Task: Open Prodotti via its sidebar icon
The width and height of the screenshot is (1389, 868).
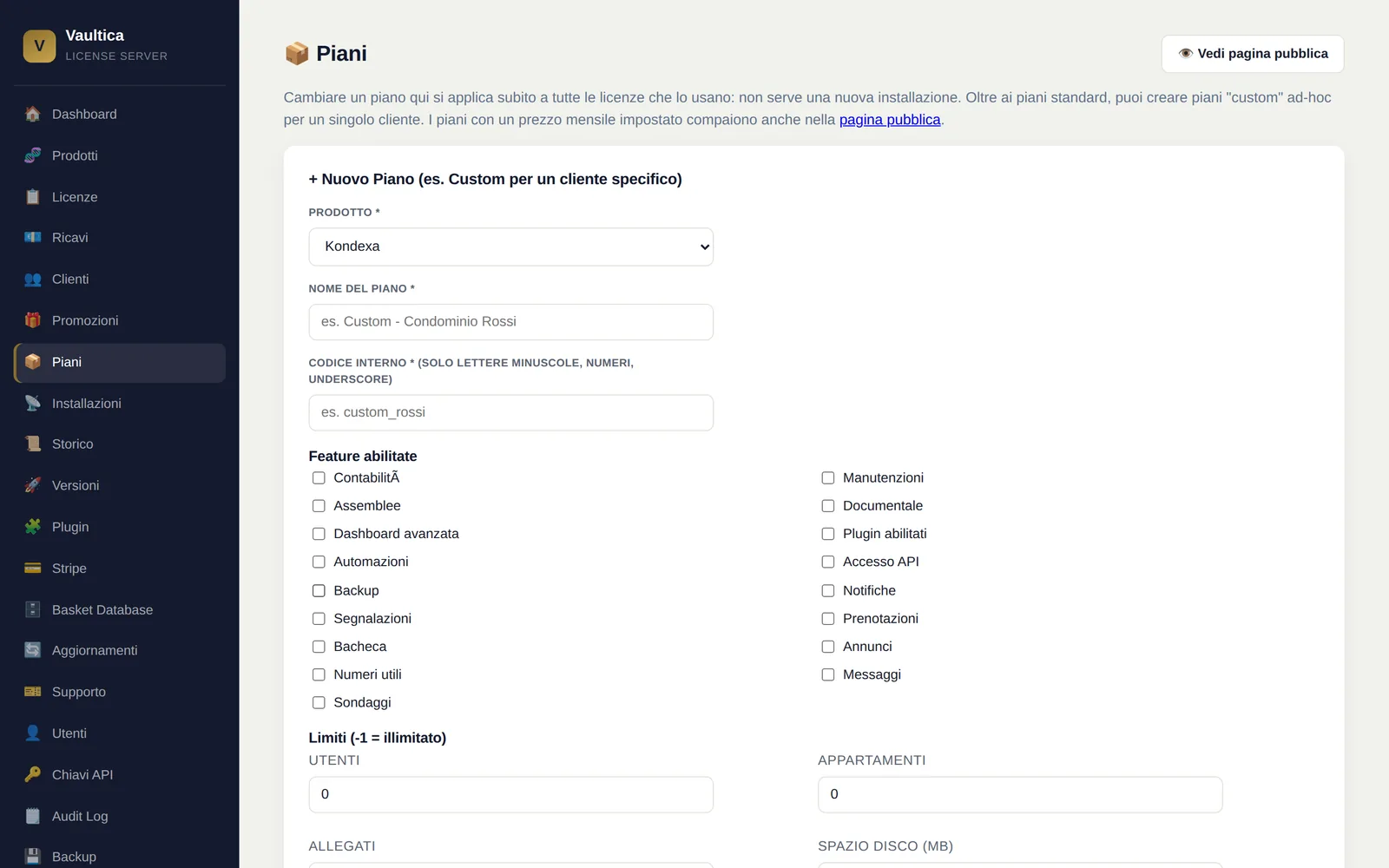Action: [33, 155]
